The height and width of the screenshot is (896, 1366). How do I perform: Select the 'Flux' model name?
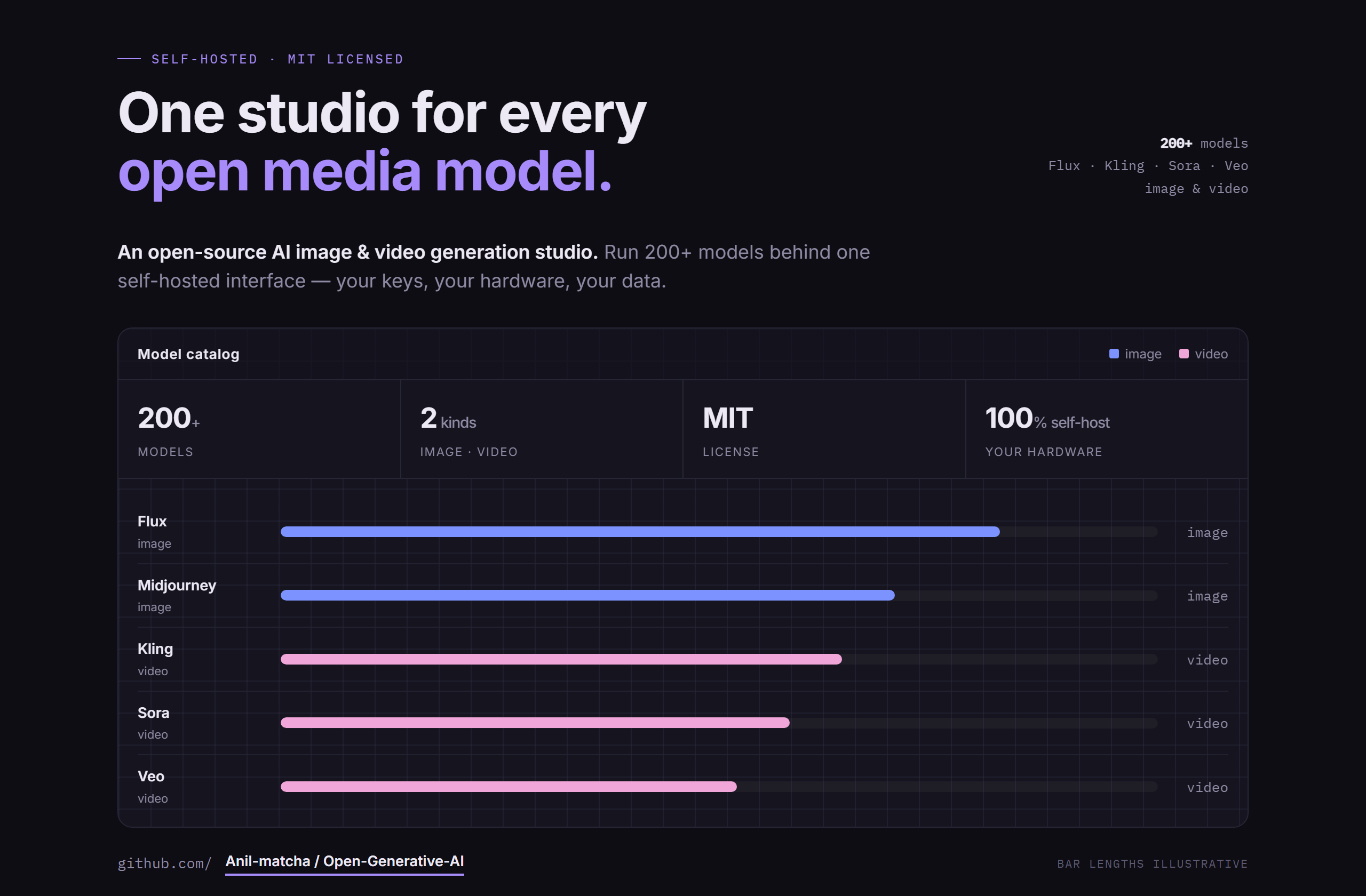coord(152,522)
